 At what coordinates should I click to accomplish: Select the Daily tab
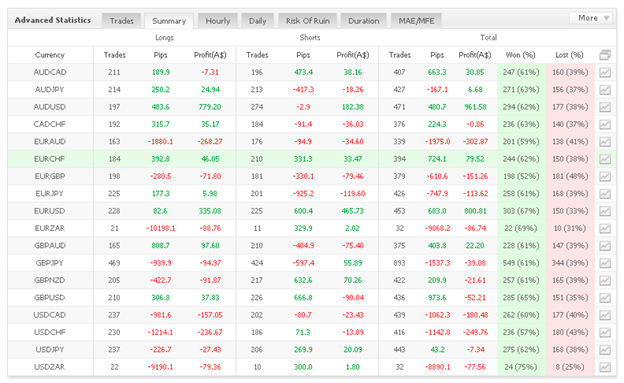click(x=257, y=21)
